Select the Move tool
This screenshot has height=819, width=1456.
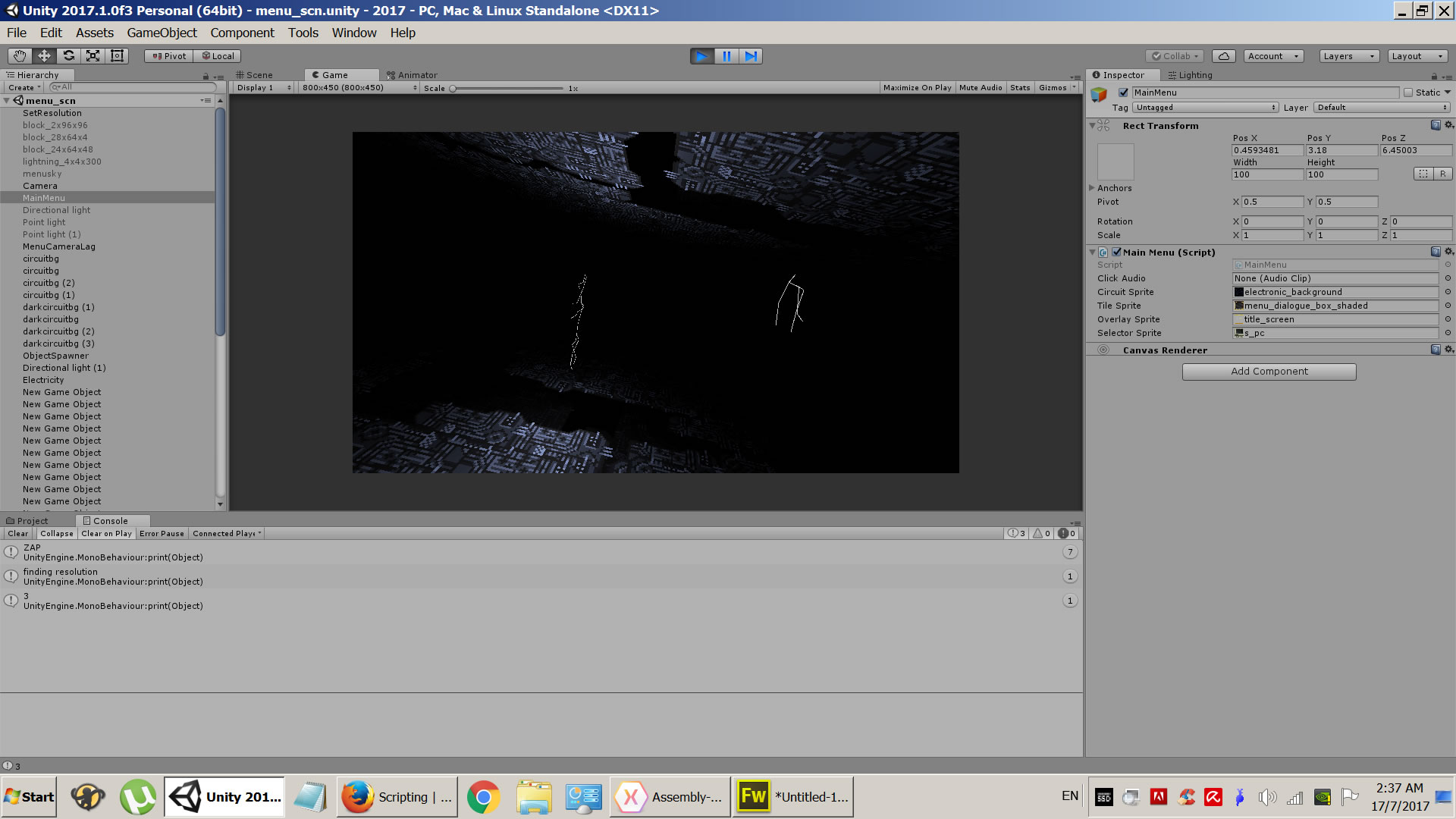click(x=43, y=55)
